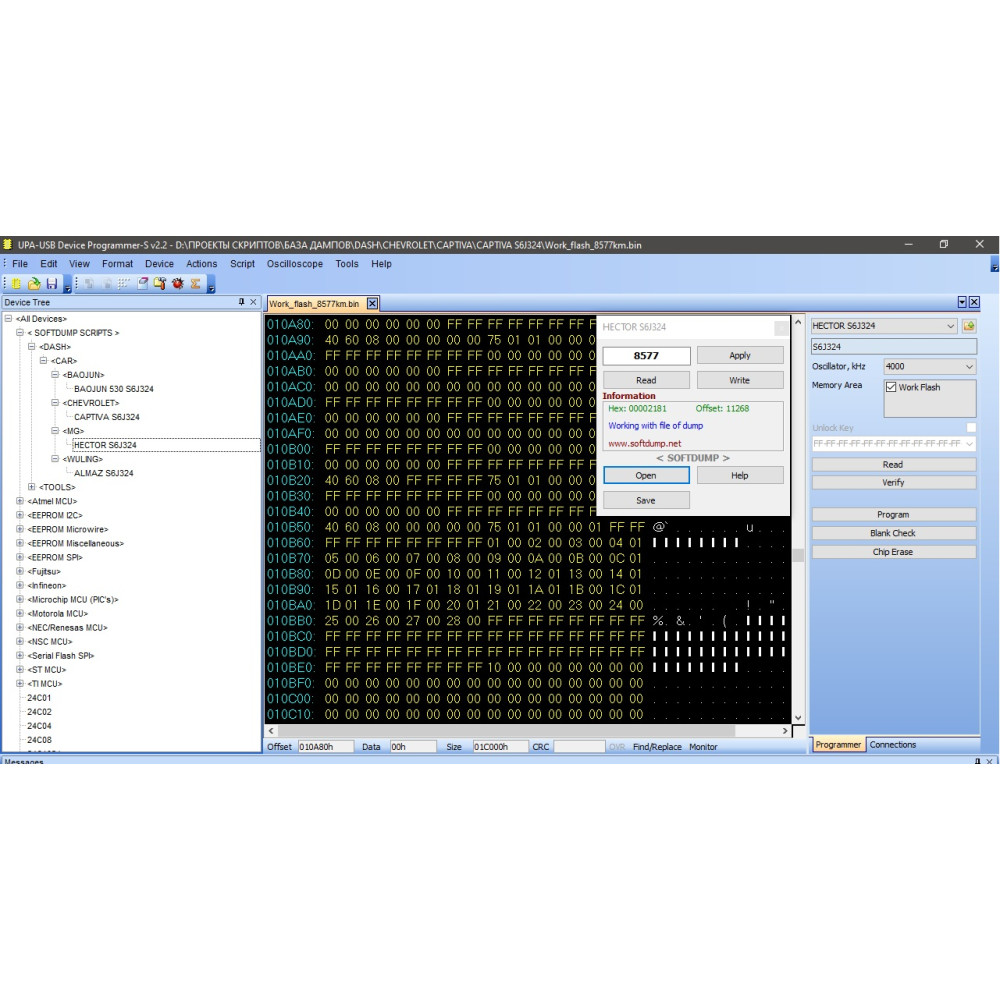Screen dimensions: 1000x1000
Task: Save file using the floppy disk icon
Action: 52,283
